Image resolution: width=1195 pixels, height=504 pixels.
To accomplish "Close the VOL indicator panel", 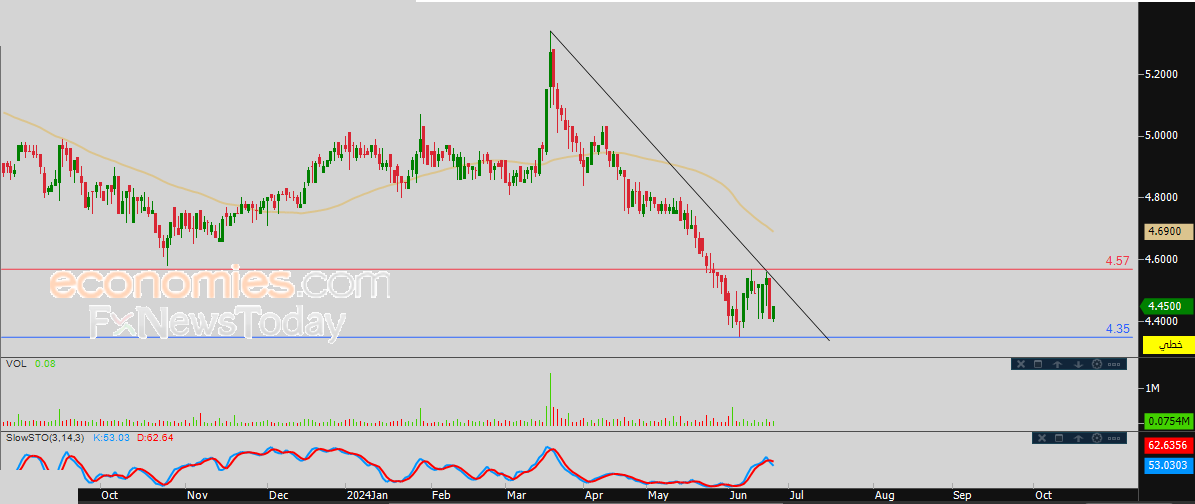I will 1021,364.
